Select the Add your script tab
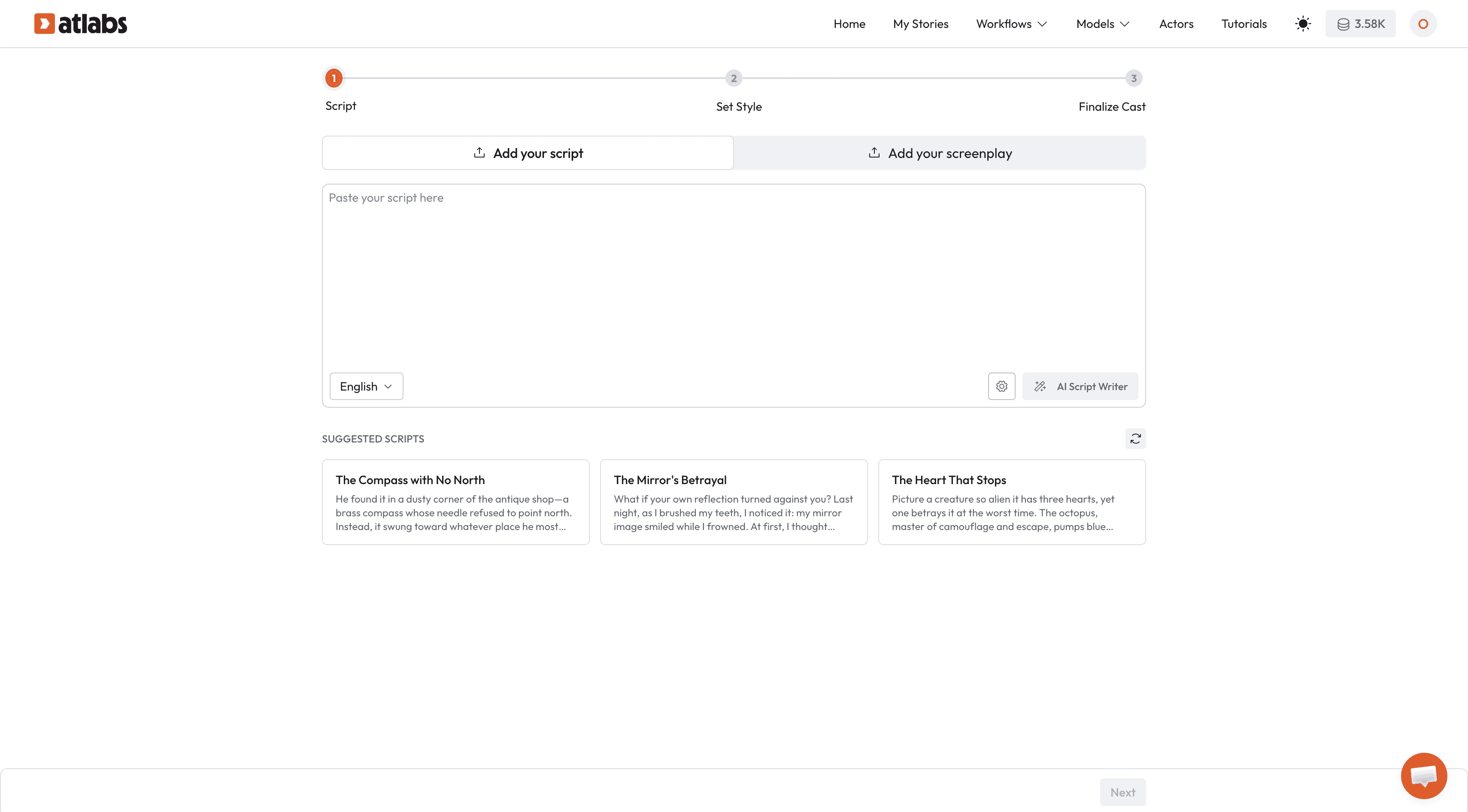 [x=528, y=153]
